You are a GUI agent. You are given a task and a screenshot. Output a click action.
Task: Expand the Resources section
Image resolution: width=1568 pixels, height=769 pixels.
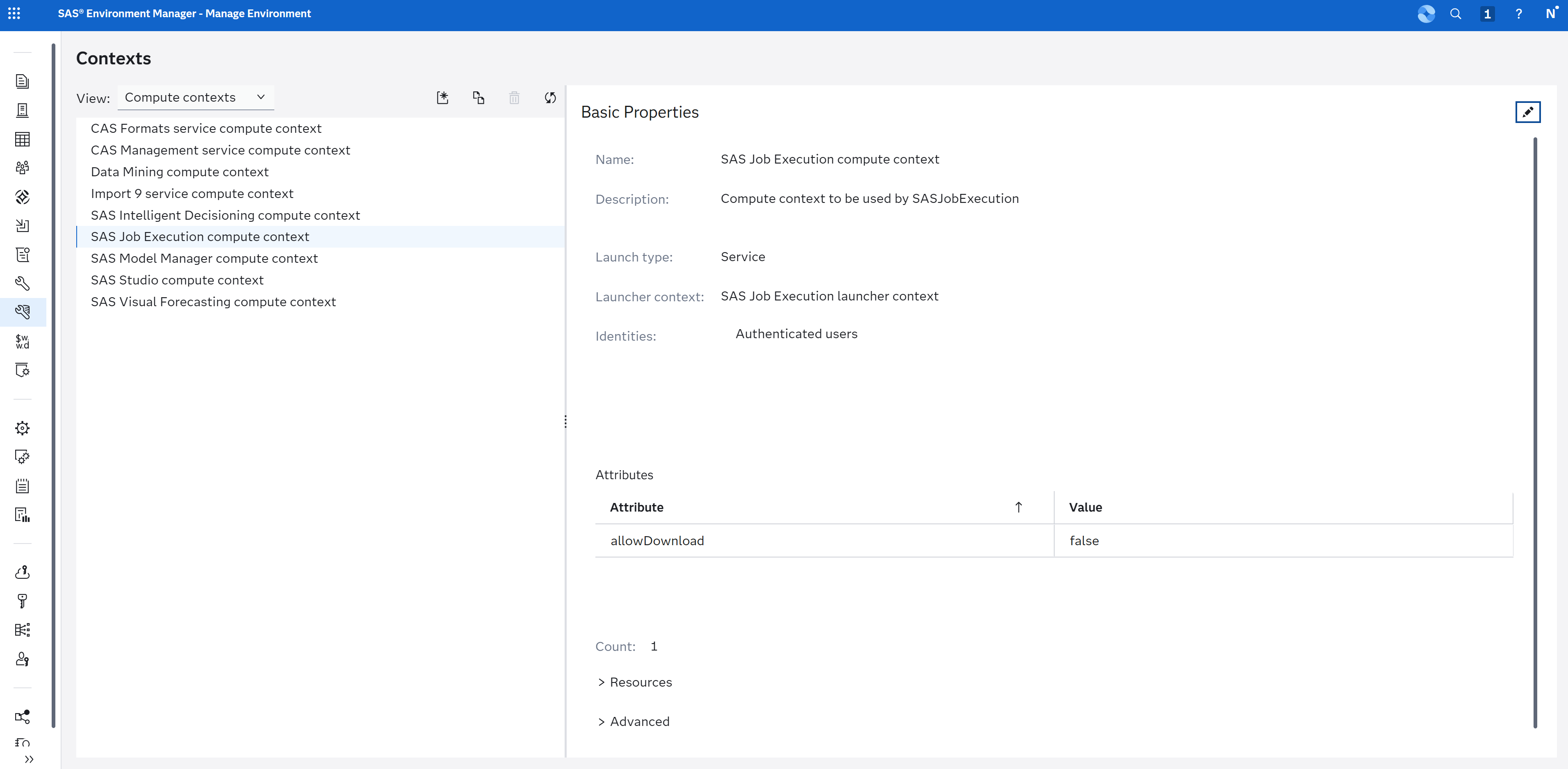pyautogui.click(x=635, y=682)
